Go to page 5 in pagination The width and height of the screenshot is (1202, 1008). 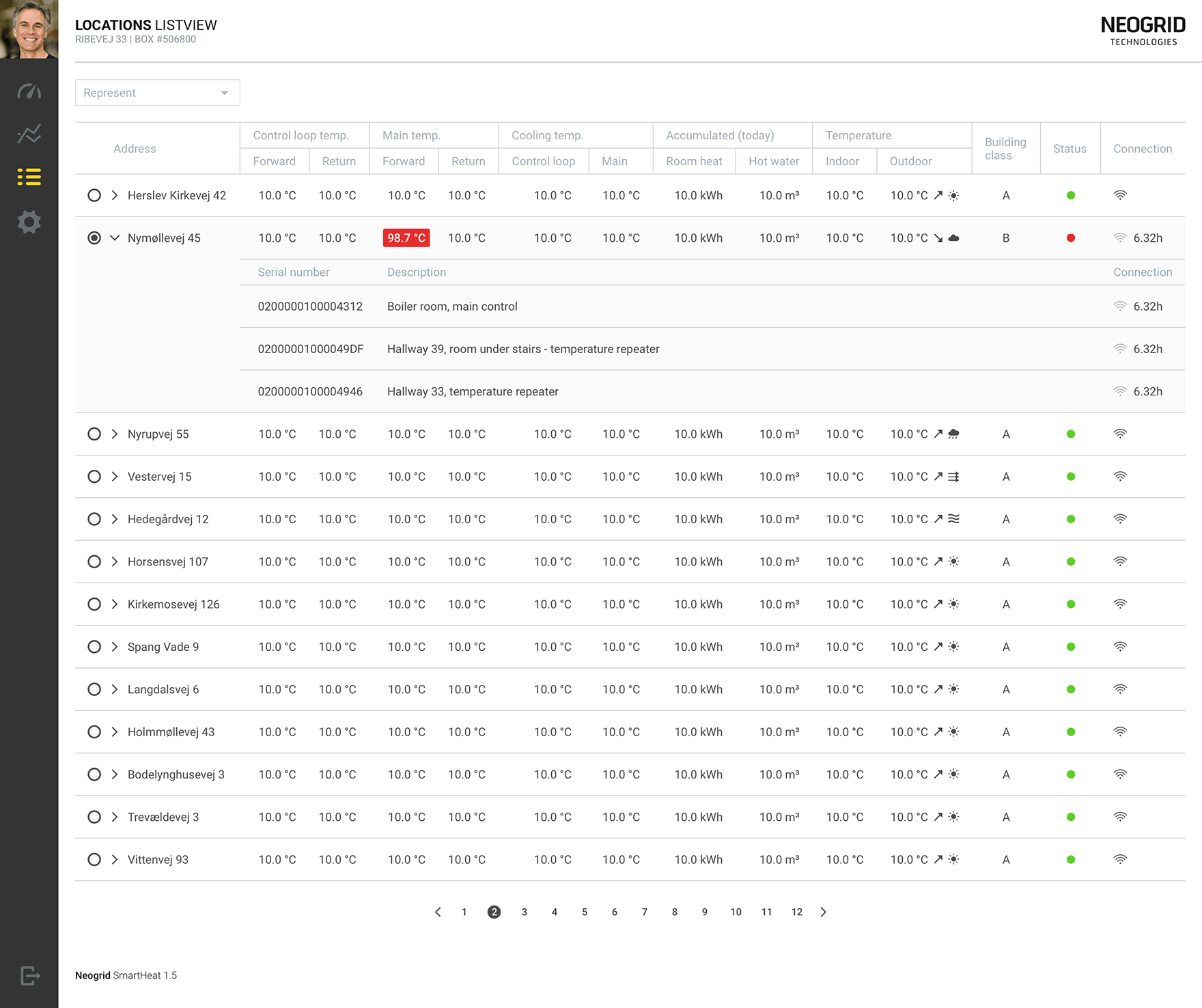pyautogui.click(x=585, y=912)
